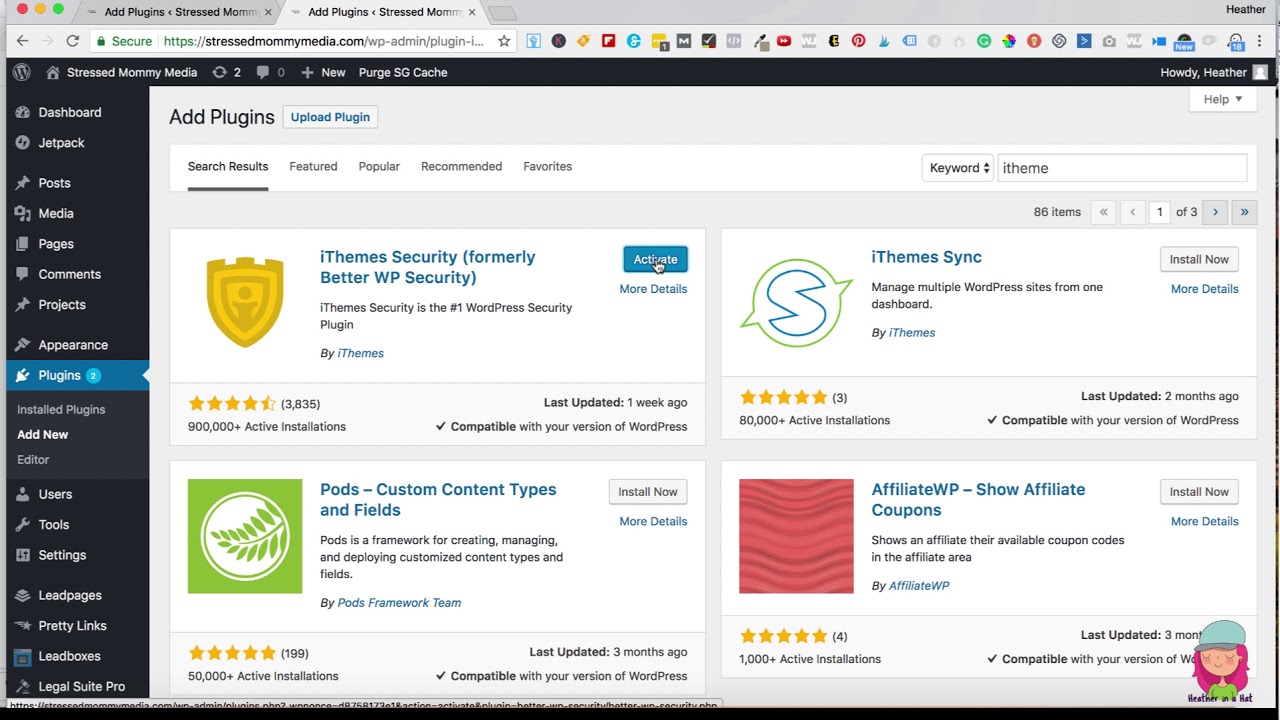Open Leadpages in the sidebar
The image size is (1280, 720).
point(70,595)
